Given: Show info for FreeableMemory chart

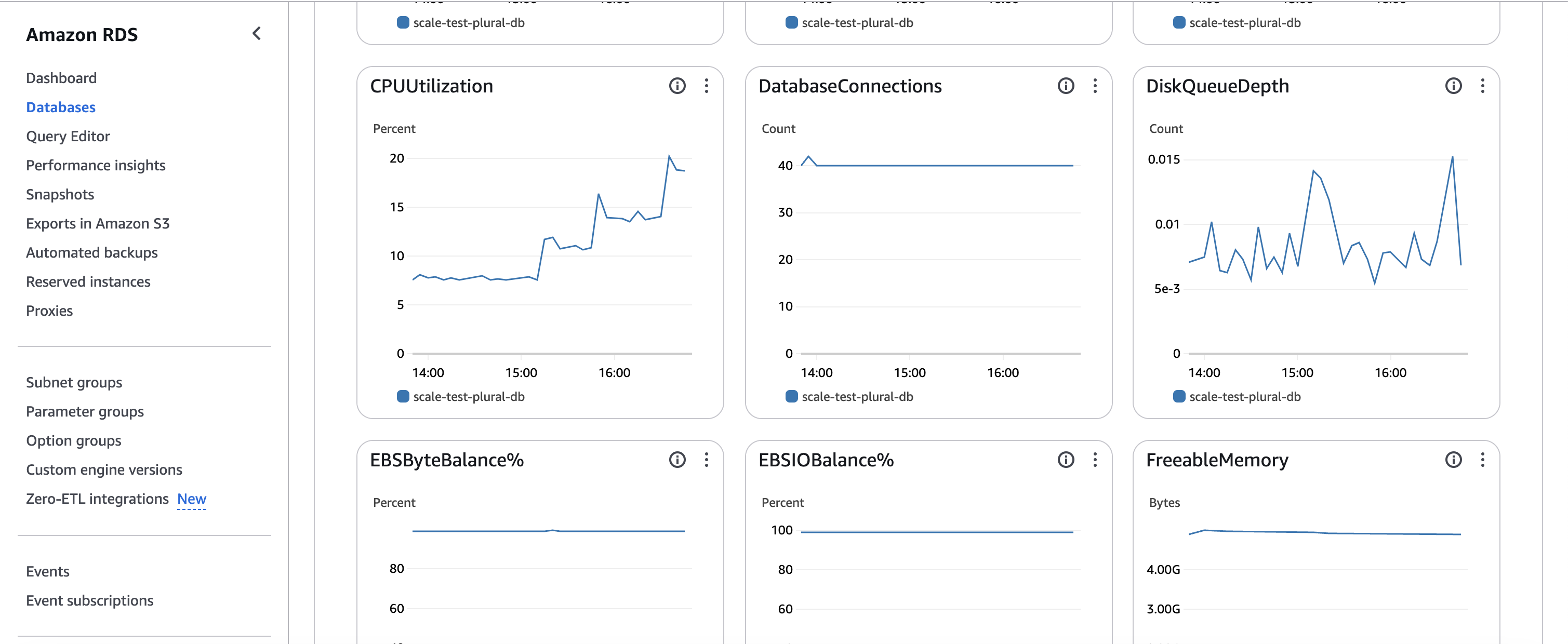Looking at the screenshot, I should (x=1453, y=460).
